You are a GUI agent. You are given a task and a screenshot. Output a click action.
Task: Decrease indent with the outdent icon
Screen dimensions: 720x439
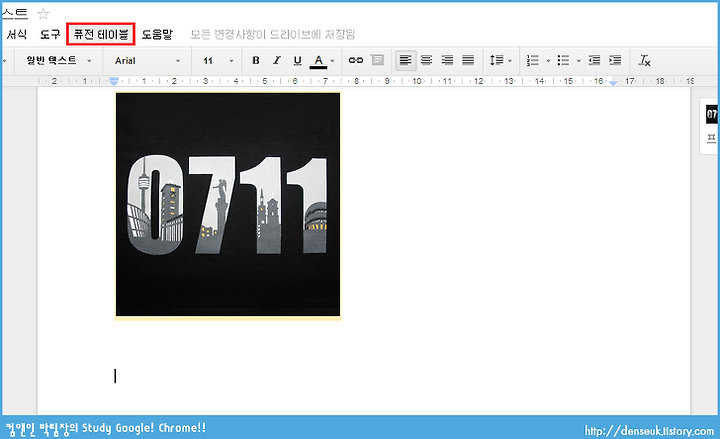pyautogui.click(x=594, y=60)
